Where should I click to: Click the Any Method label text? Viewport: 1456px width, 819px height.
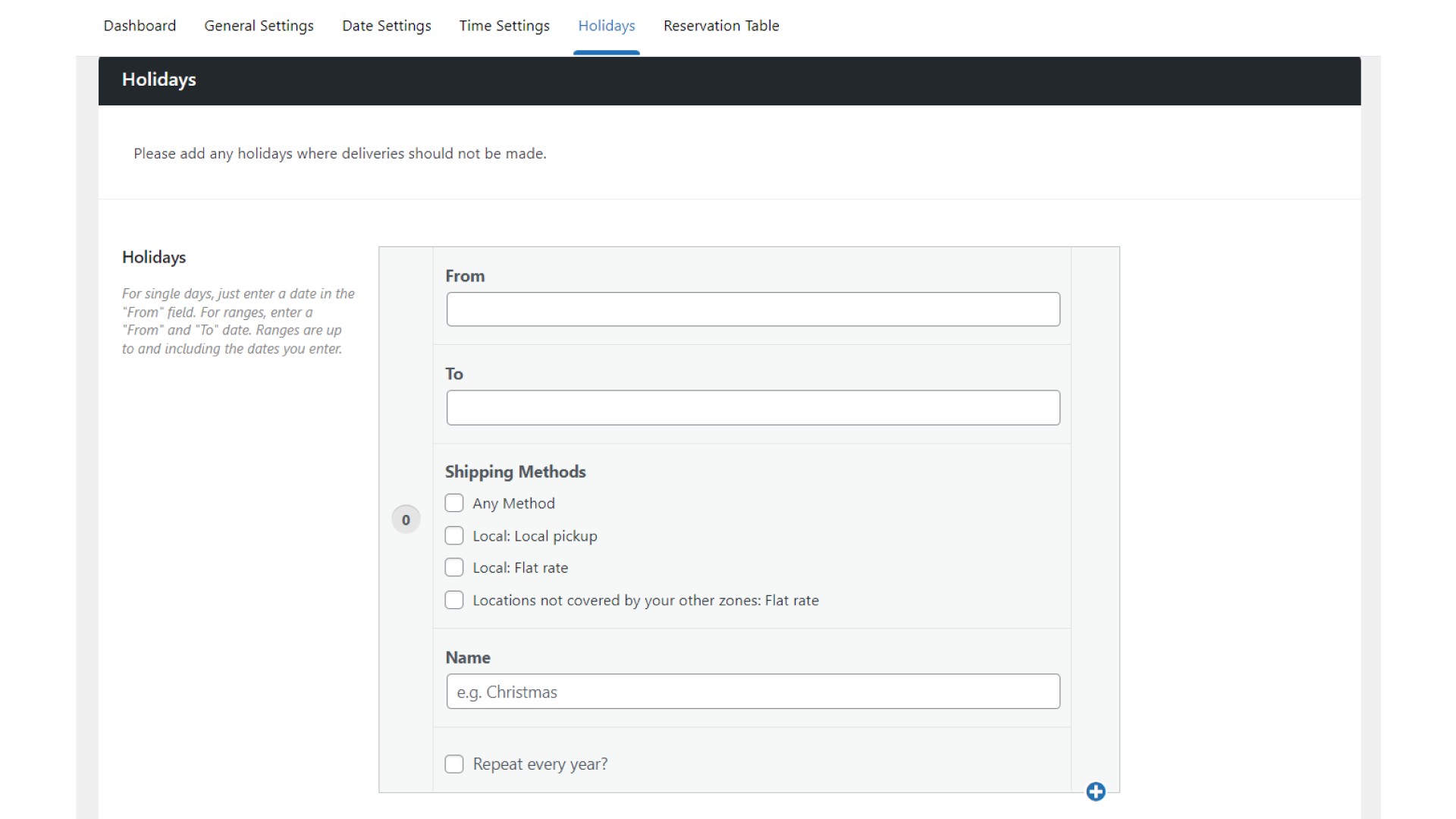(513, 504)
